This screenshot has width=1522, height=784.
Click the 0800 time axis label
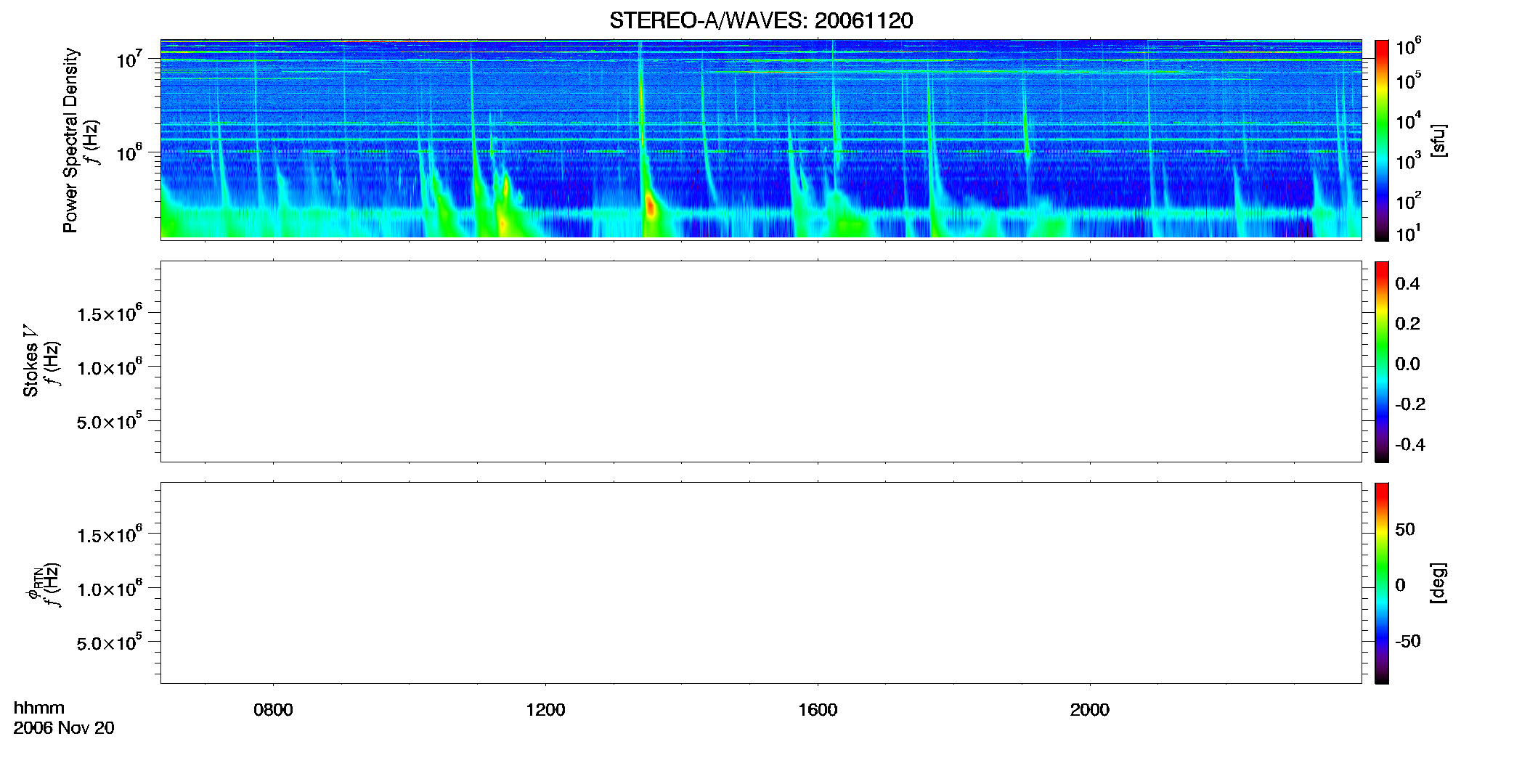tap(273, 710)
